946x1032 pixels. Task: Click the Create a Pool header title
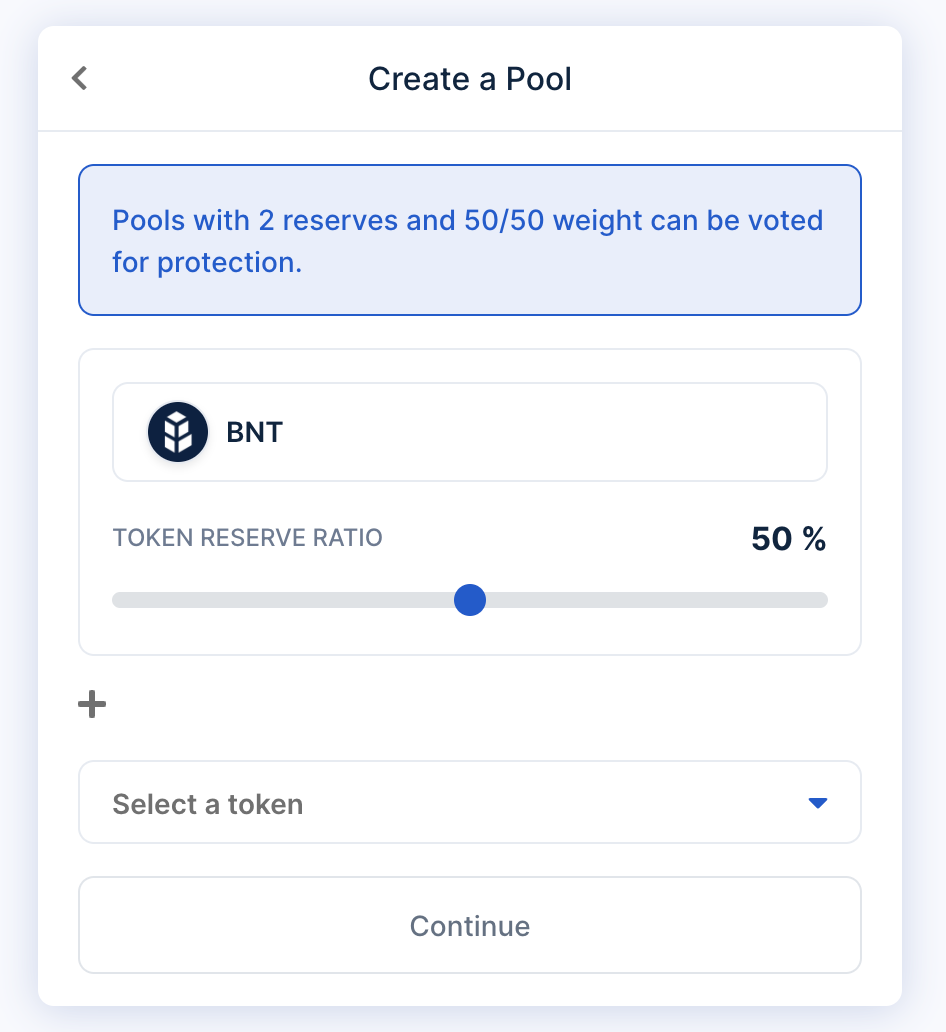(x=470, y=78)
